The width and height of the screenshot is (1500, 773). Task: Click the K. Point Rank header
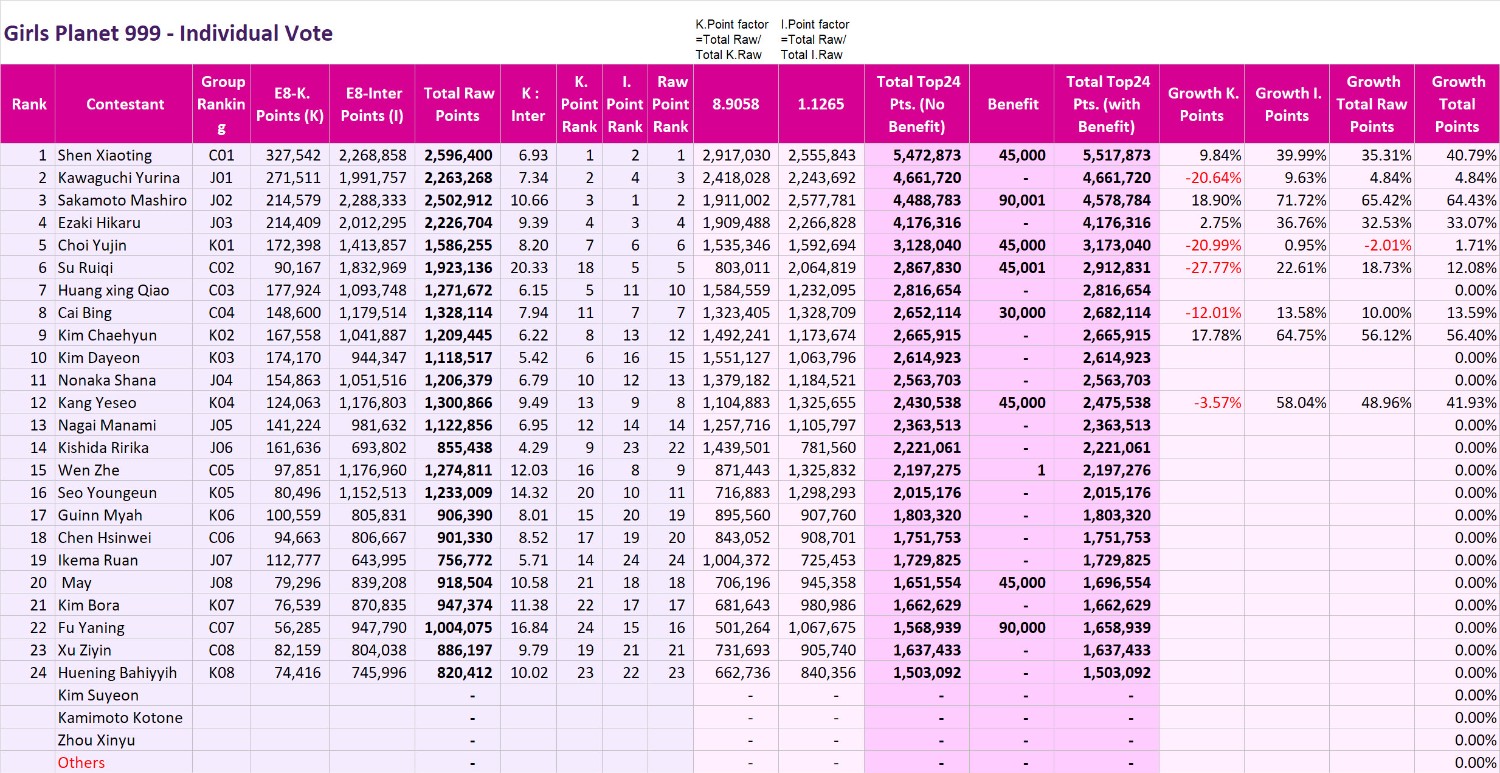click(579, 104)
